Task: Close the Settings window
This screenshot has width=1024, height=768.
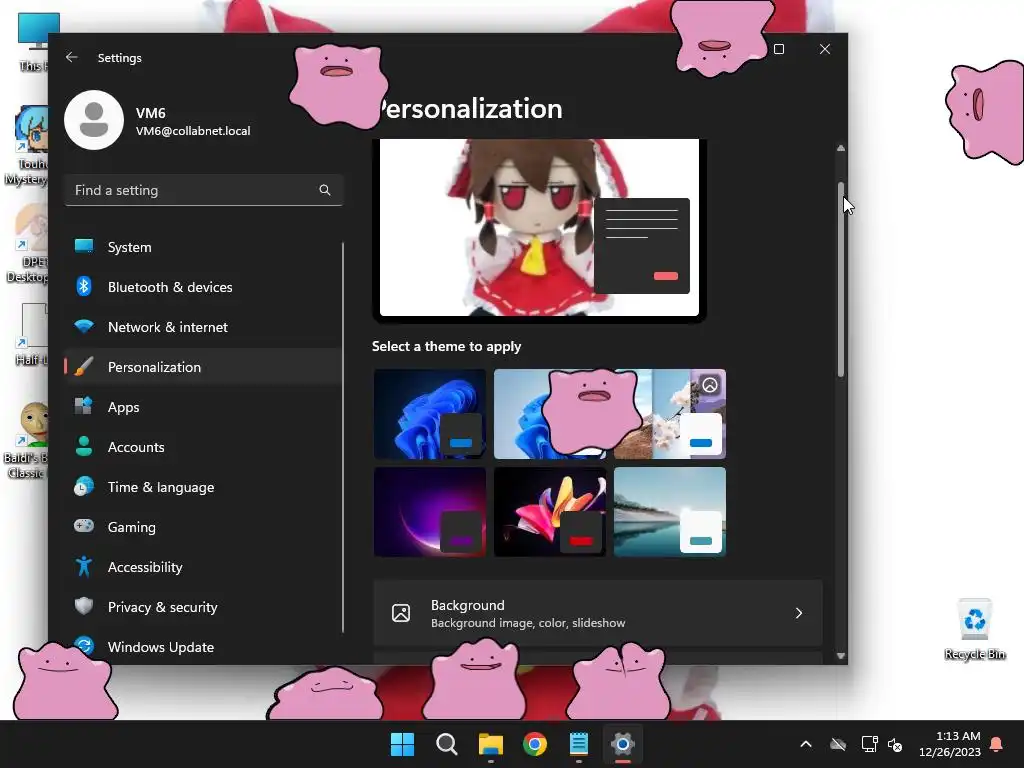Action: coord(825,49)
